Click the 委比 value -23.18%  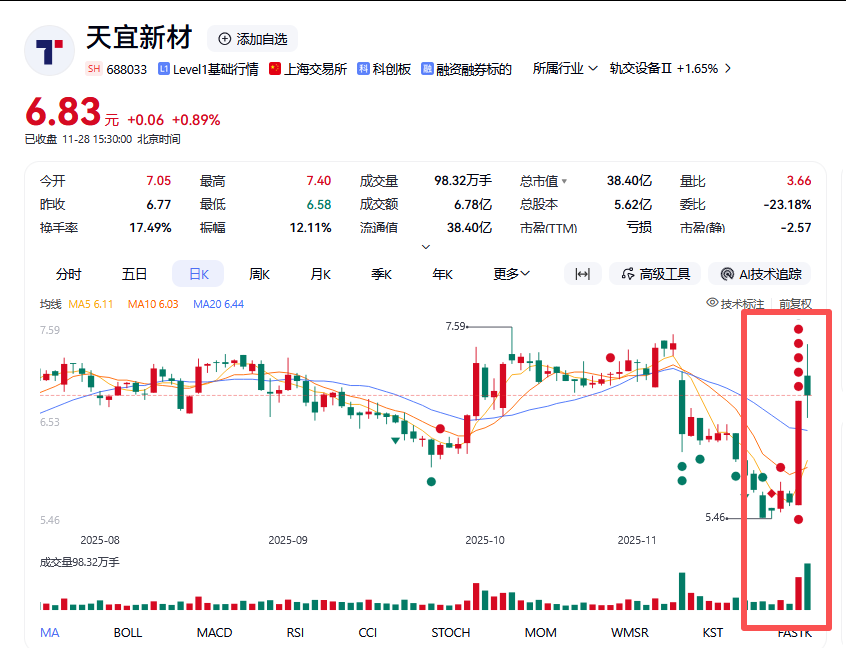pos(787,204)
